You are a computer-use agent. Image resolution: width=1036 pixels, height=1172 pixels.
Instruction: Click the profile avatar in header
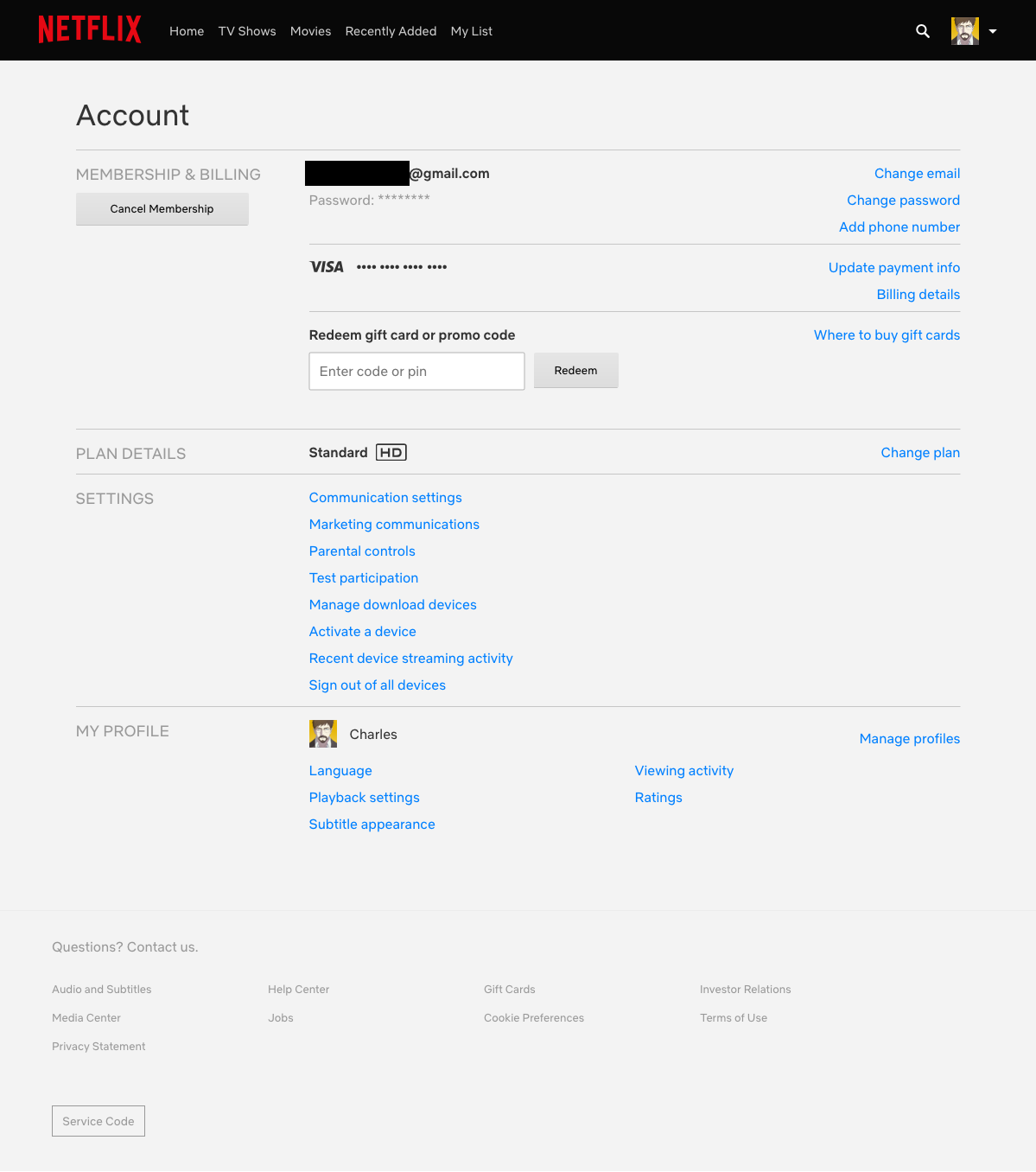pos(965,31)
